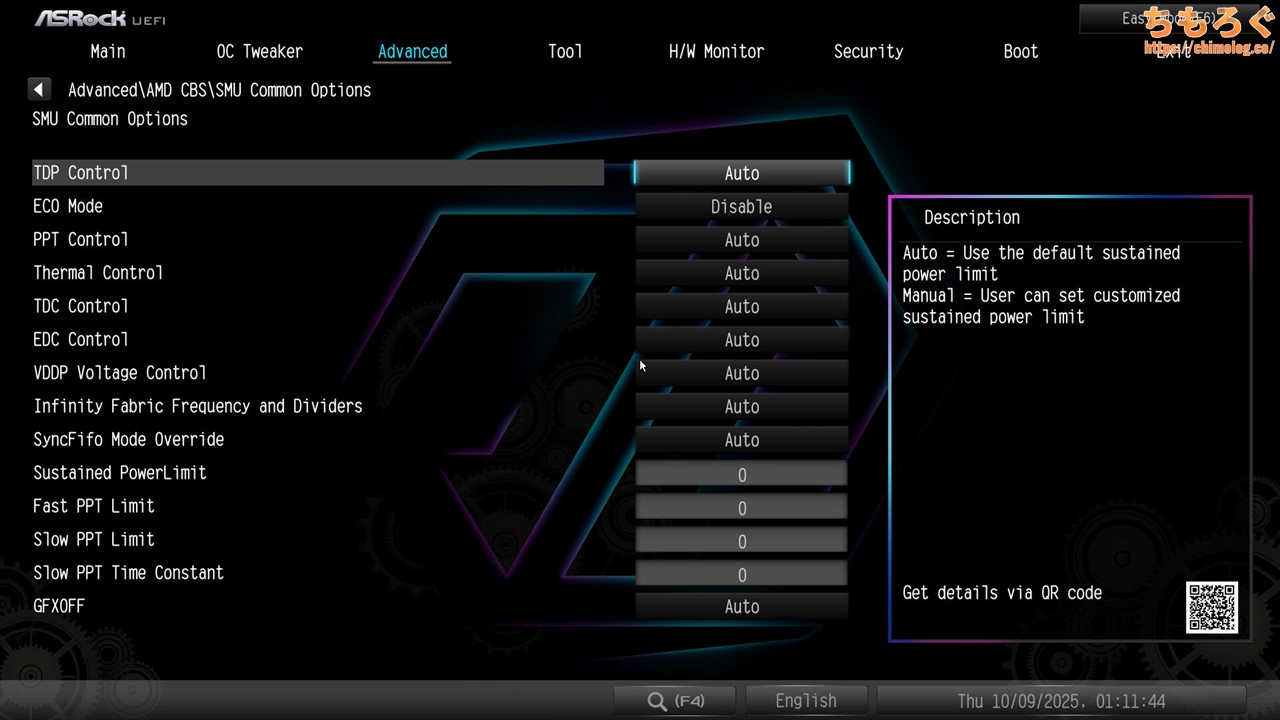Expand the Thermal Control Auto selector
The width and height of the screenshot is (1280, 720).
741,273
